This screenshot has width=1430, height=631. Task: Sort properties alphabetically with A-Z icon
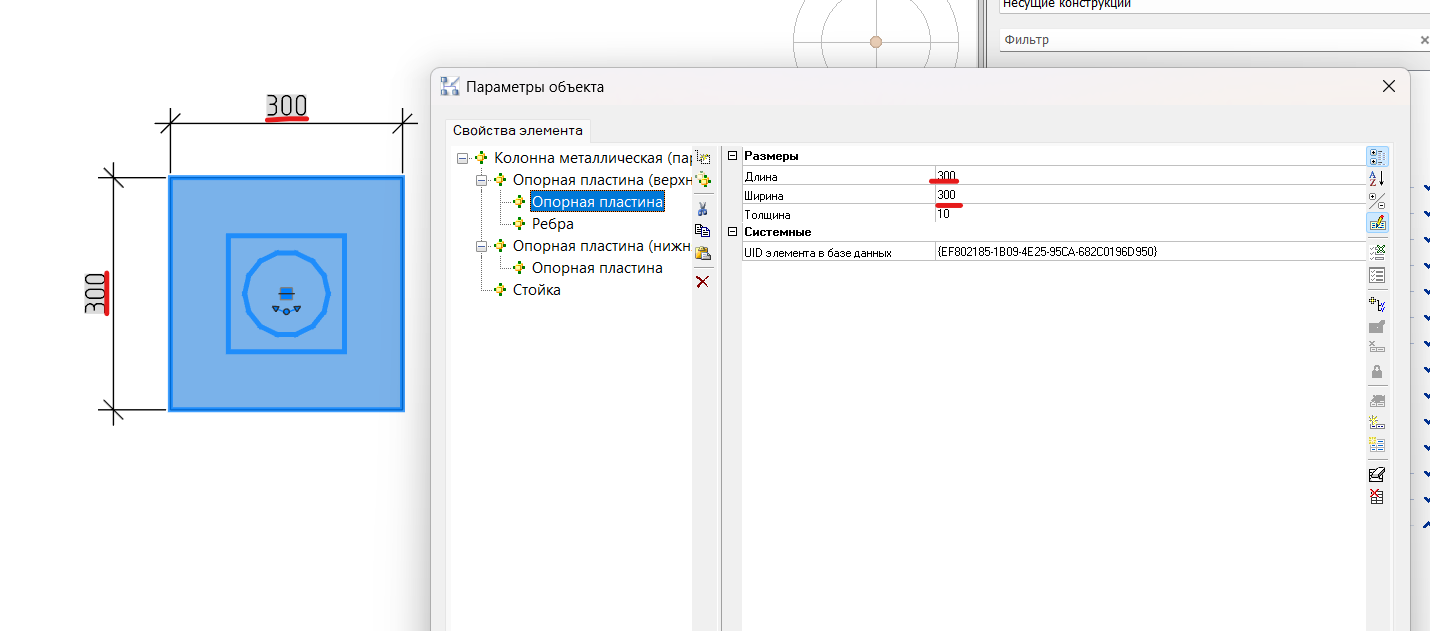pyautogui.click(x=1376, y=178)
